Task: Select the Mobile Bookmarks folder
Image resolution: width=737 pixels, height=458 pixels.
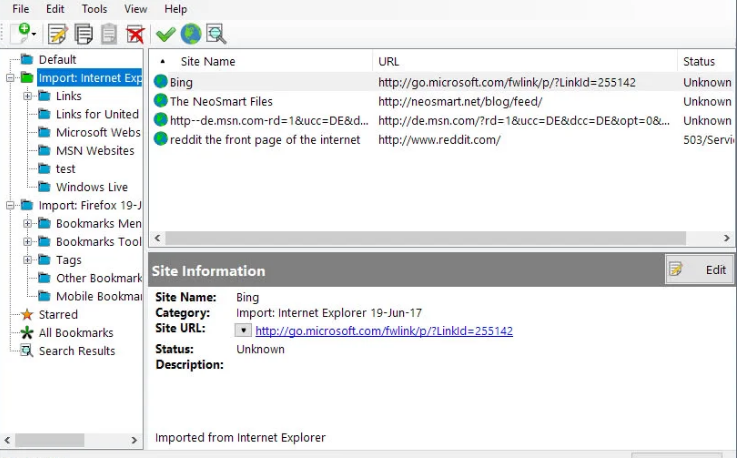Action: 99,296
